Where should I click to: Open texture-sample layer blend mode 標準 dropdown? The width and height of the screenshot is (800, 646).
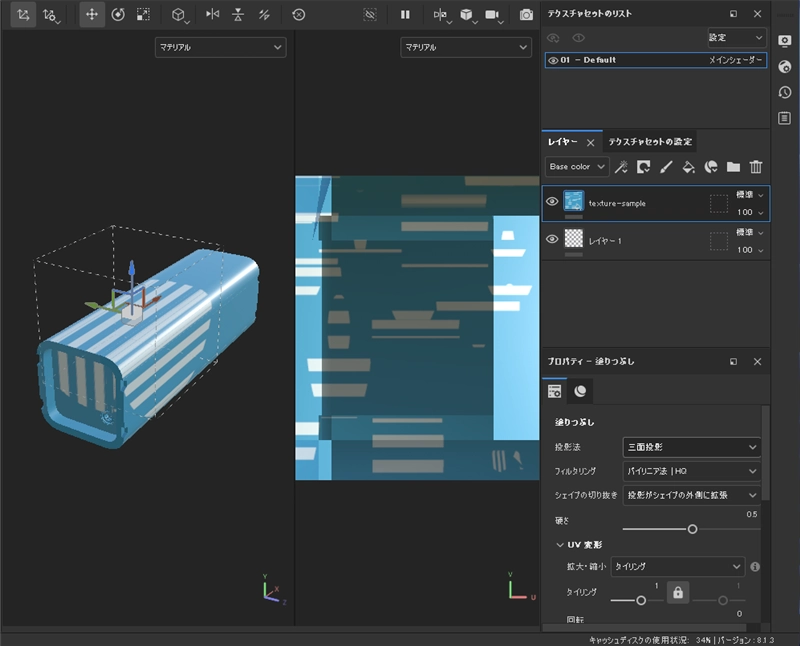[749, 195]
